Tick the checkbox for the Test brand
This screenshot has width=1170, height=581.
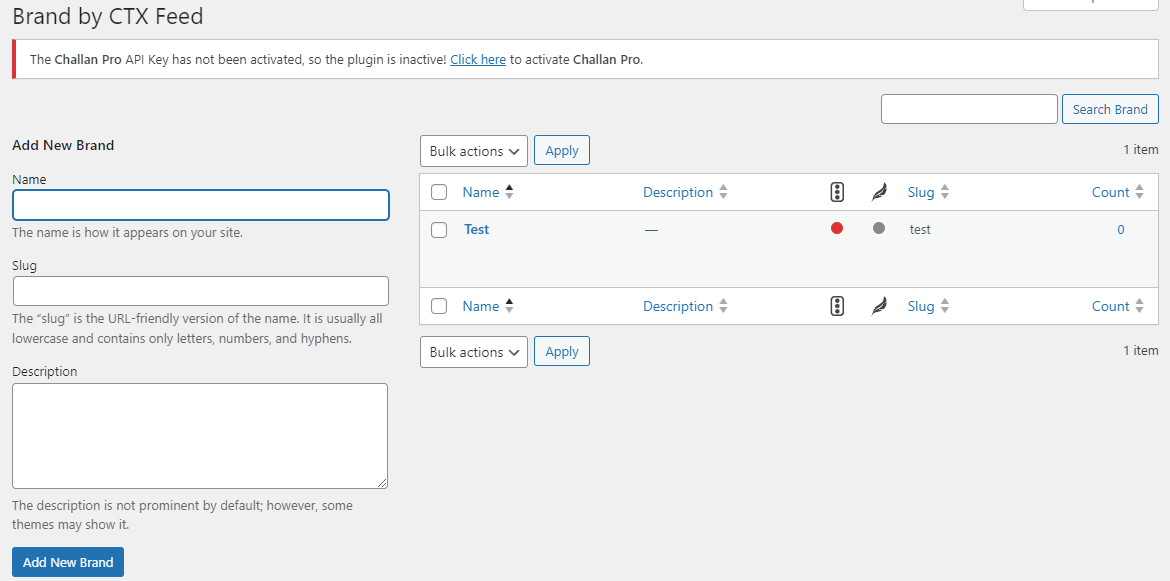439,230
